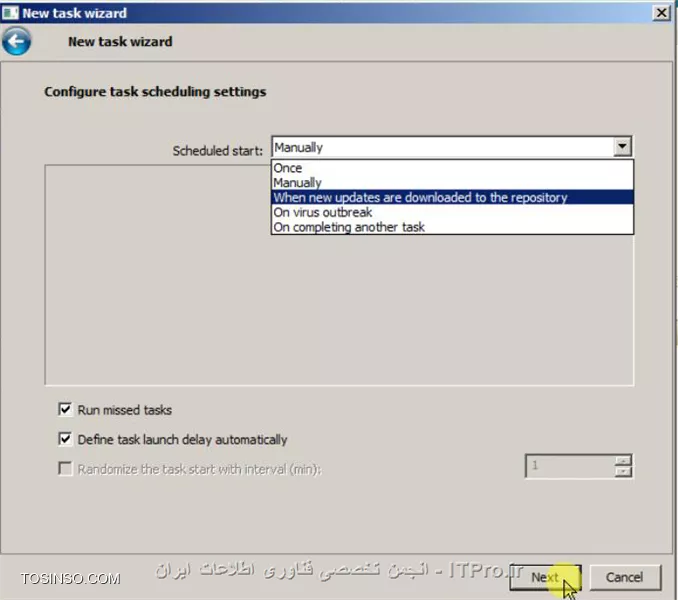Increase the interval with spinner up arrow

click(x=623, y=460)
